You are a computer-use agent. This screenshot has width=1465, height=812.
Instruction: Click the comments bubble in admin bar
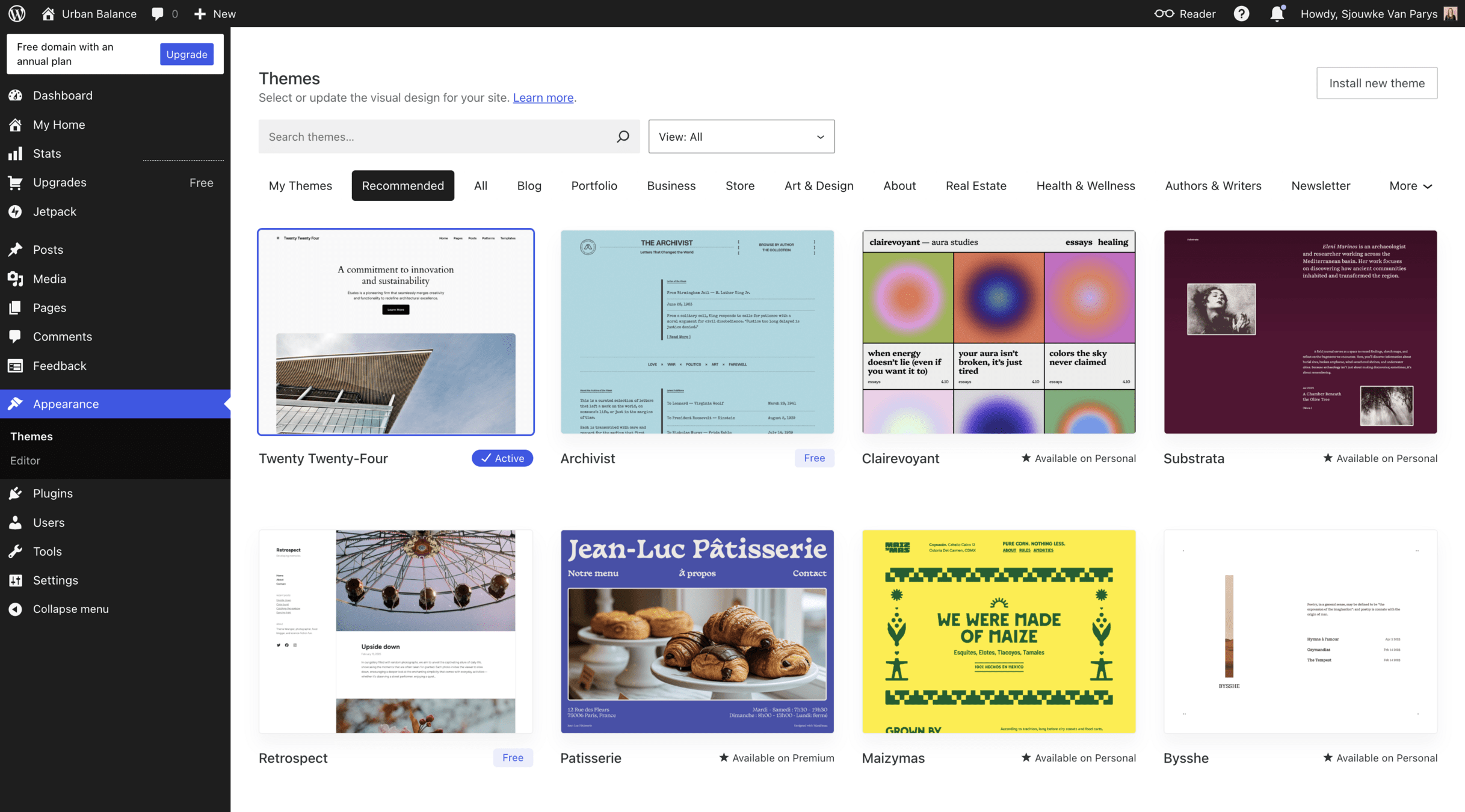[x=164, y=13]
